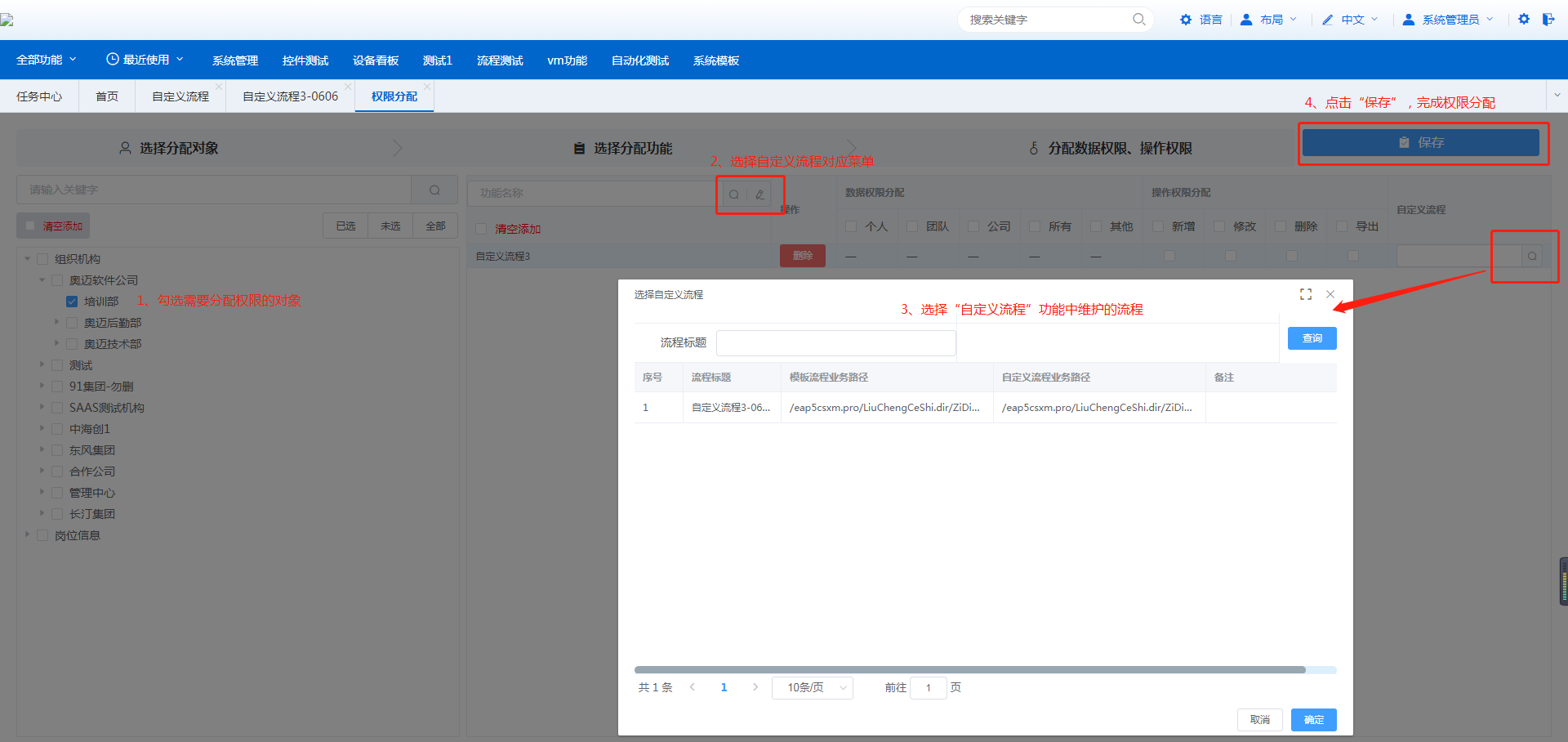Open the 10条/页 page size dropdown
Screen dimensions: 1568x742
click(812, 688)
